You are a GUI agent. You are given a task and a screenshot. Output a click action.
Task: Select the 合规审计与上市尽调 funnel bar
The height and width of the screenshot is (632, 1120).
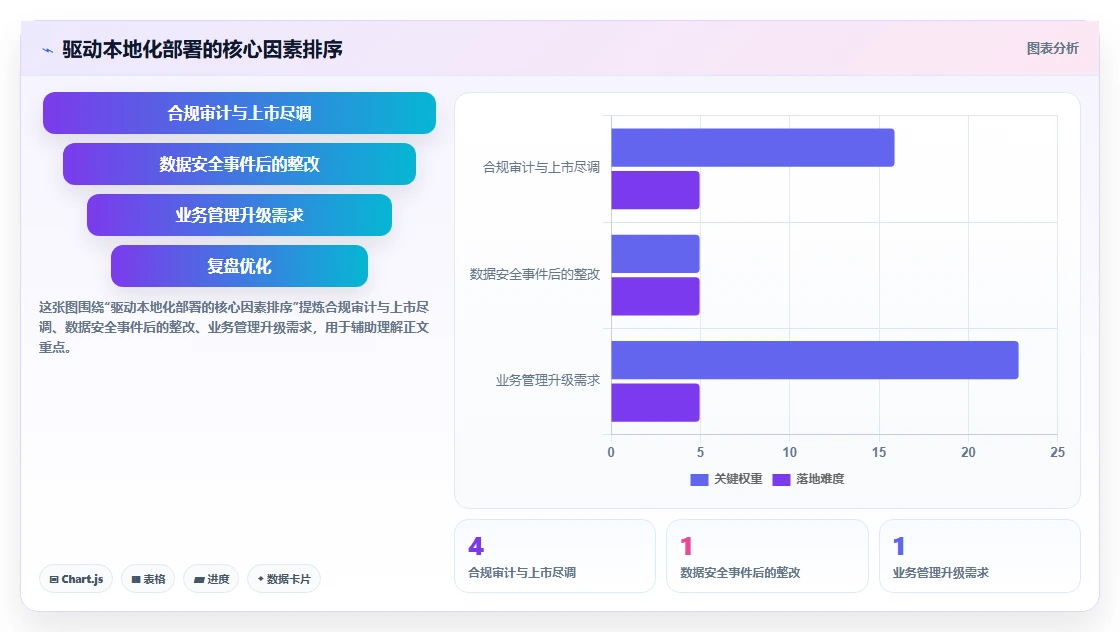click(x=239, y=113)
